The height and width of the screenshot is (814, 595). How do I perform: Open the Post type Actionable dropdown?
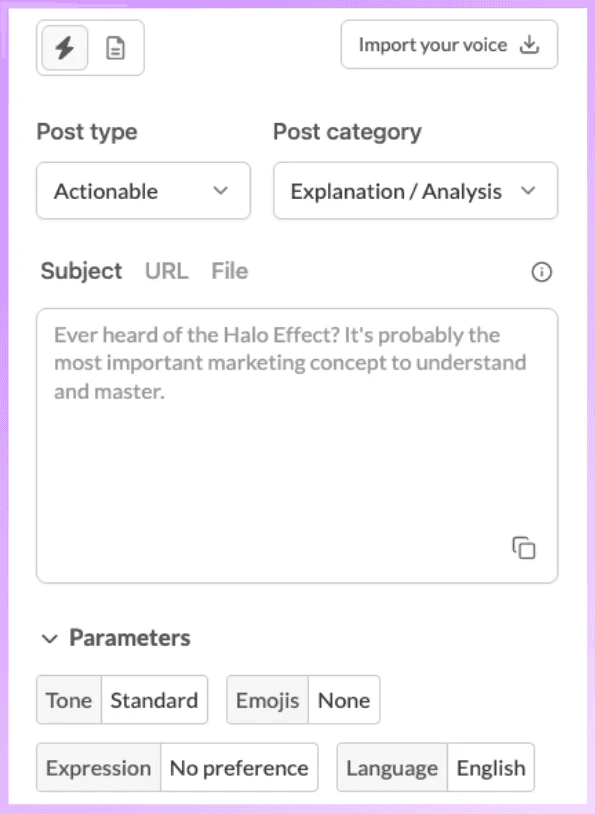tap(143, 191)
